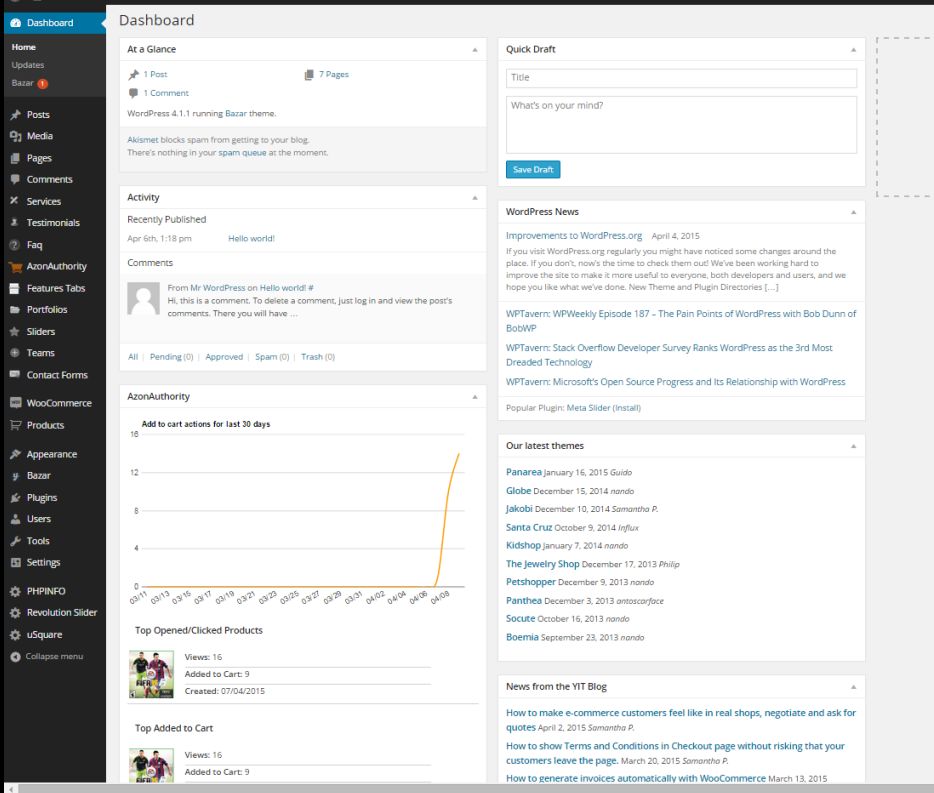Image resolution: width=934 pixels, height=793 pixels.
Task: Click the Settings icon in sidebar
Action: 15,562
